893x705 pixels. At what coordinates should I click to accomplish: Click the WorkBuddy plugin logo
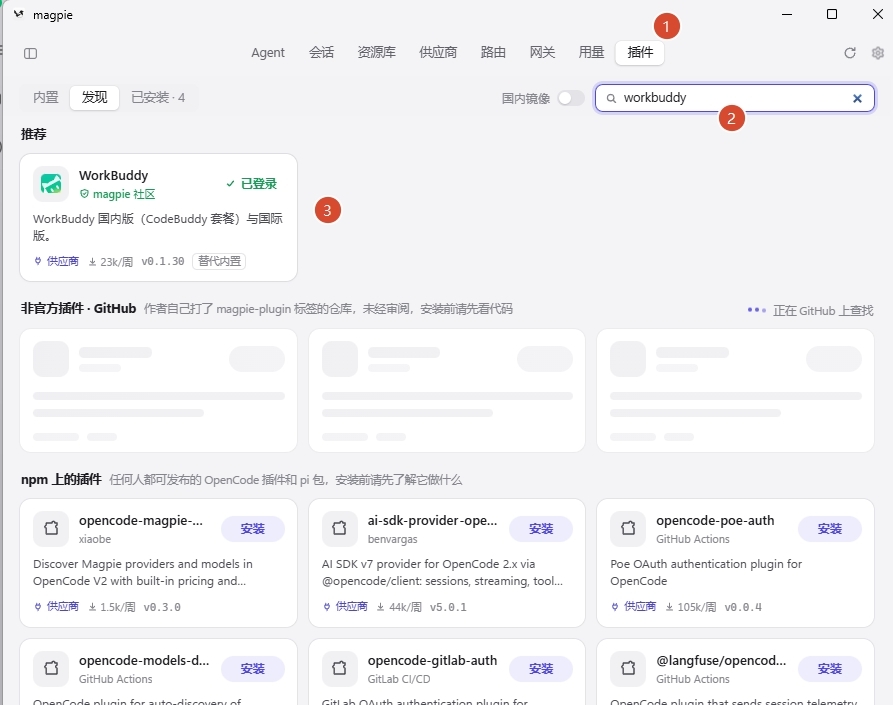(x=51, y=184)
